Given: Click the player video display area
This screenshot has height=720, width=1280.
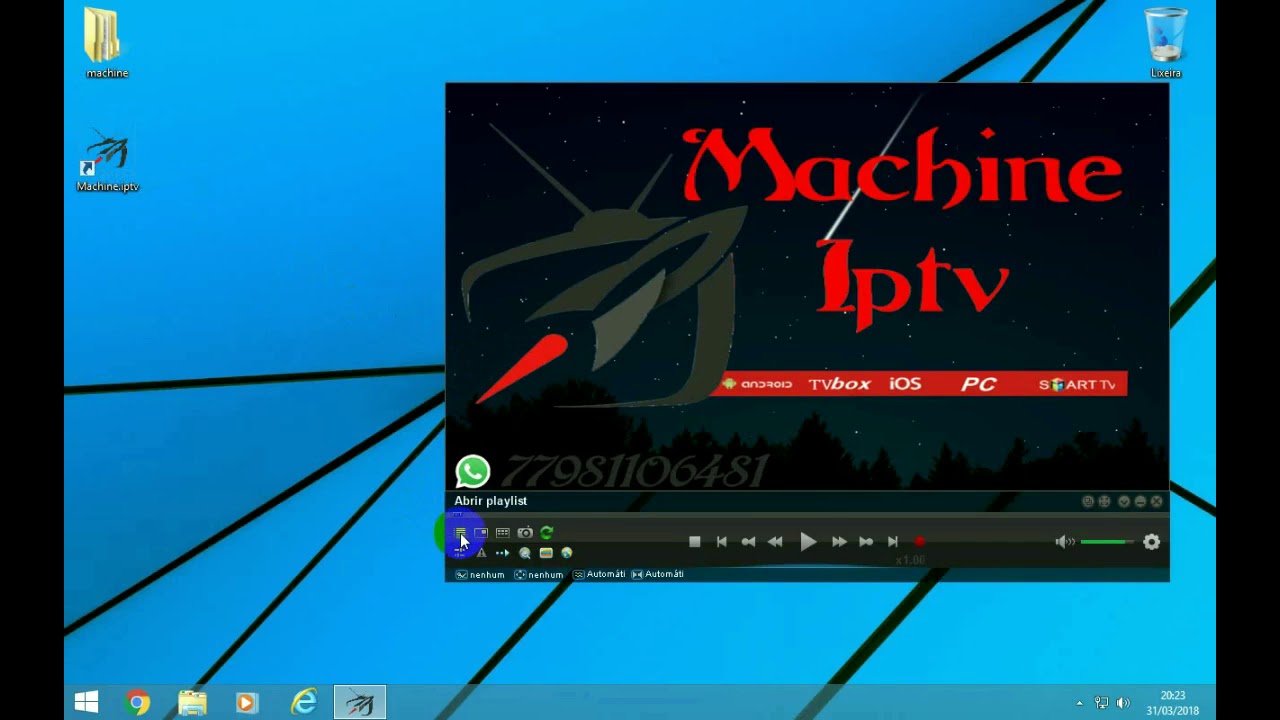Looking at the screenshot, I should click(x=807, y=287).
